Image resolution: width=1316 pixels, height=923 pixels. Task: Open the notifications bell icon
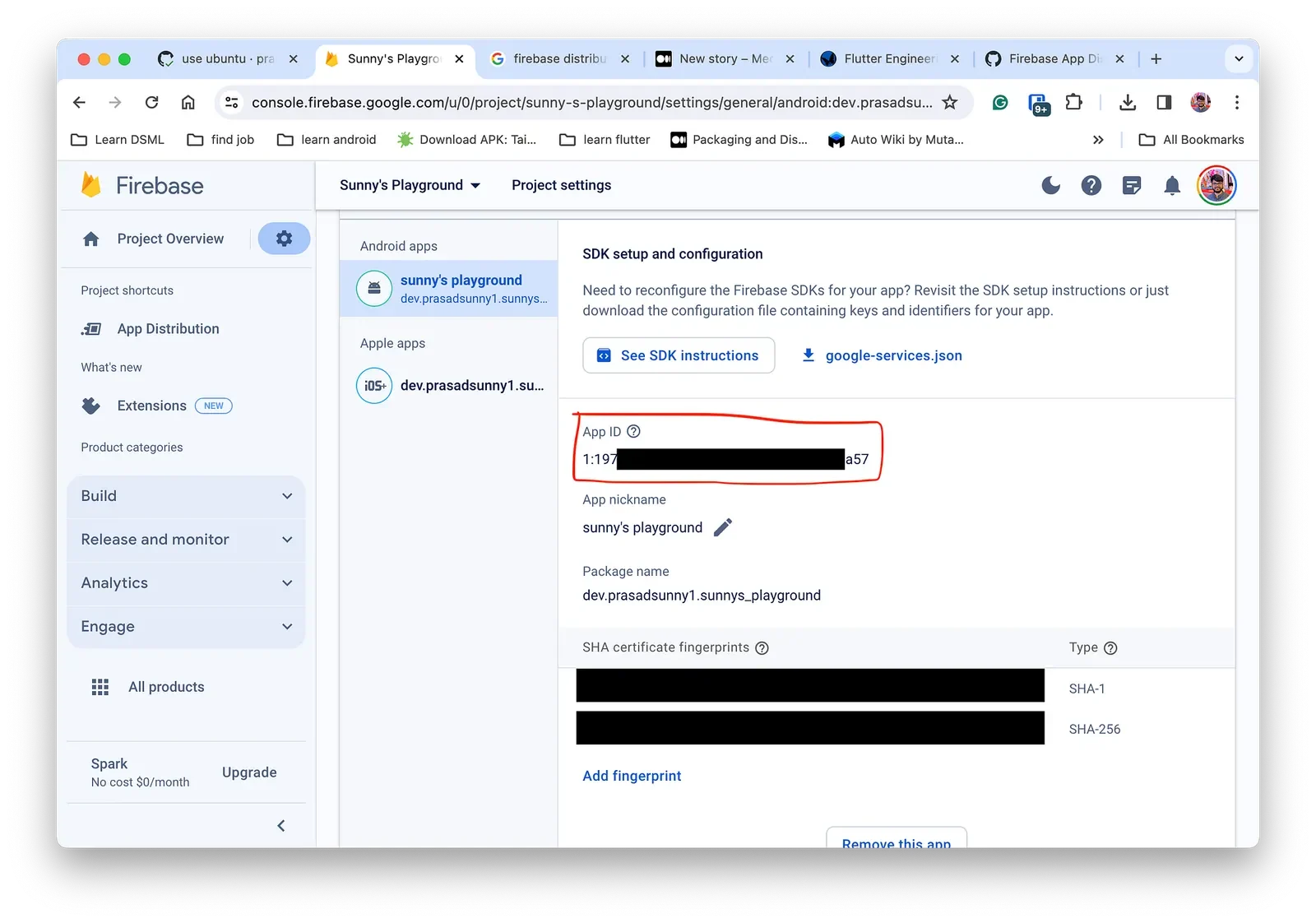(x=1172, y=185)
